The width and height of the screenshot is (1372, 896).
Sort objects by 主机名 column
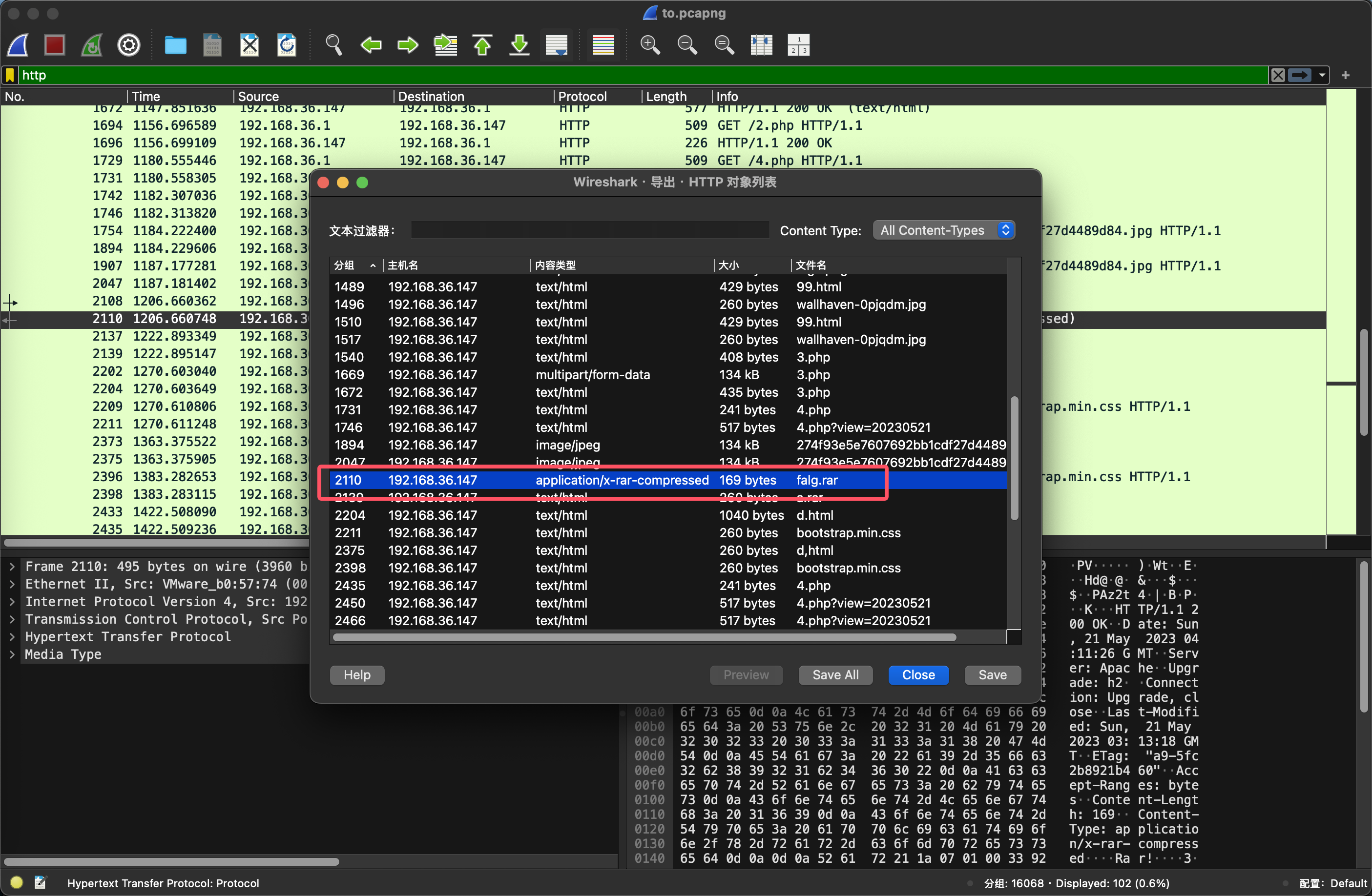pos(456,265)
